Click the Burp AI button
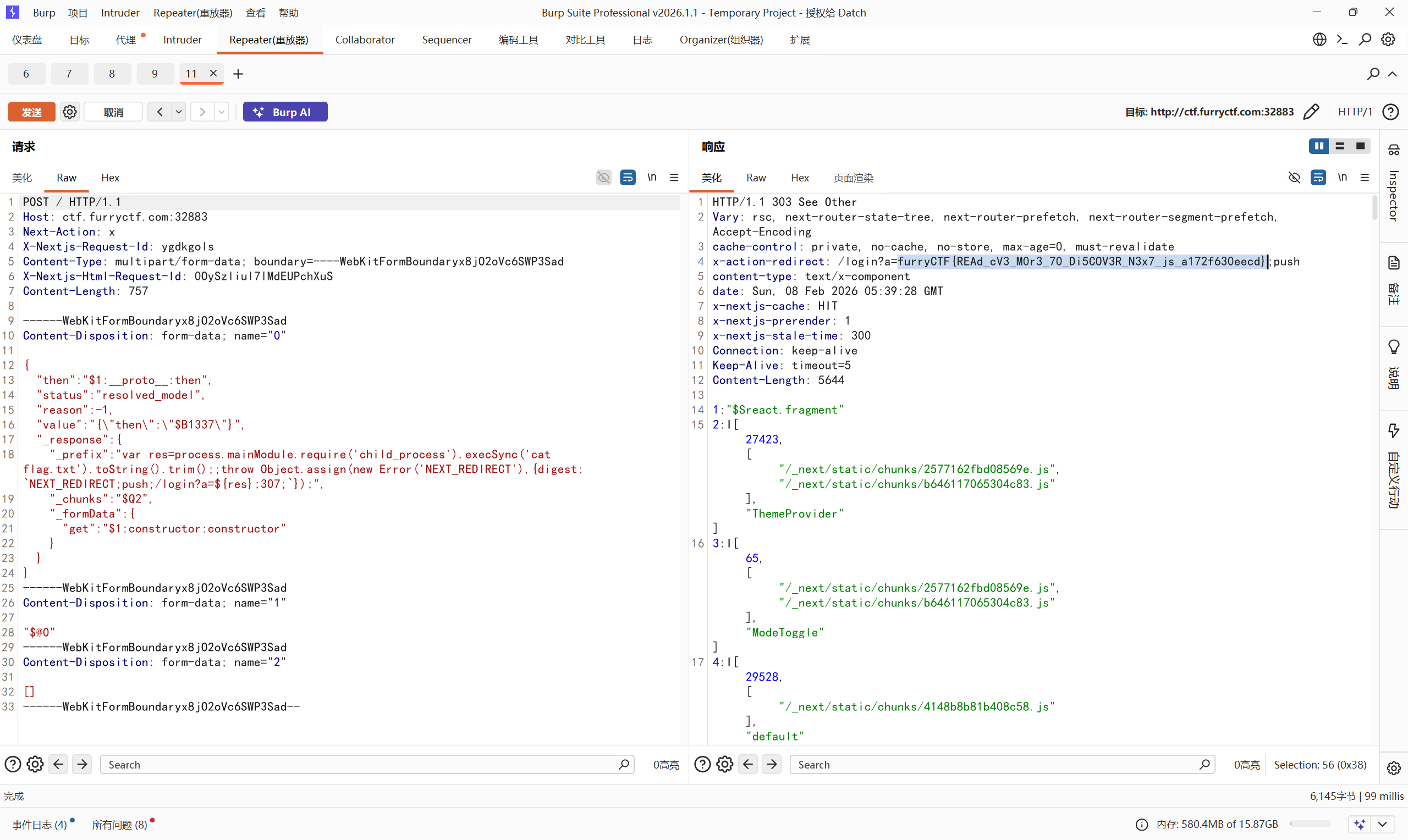 pyautogui.click(x=285, y=112)
